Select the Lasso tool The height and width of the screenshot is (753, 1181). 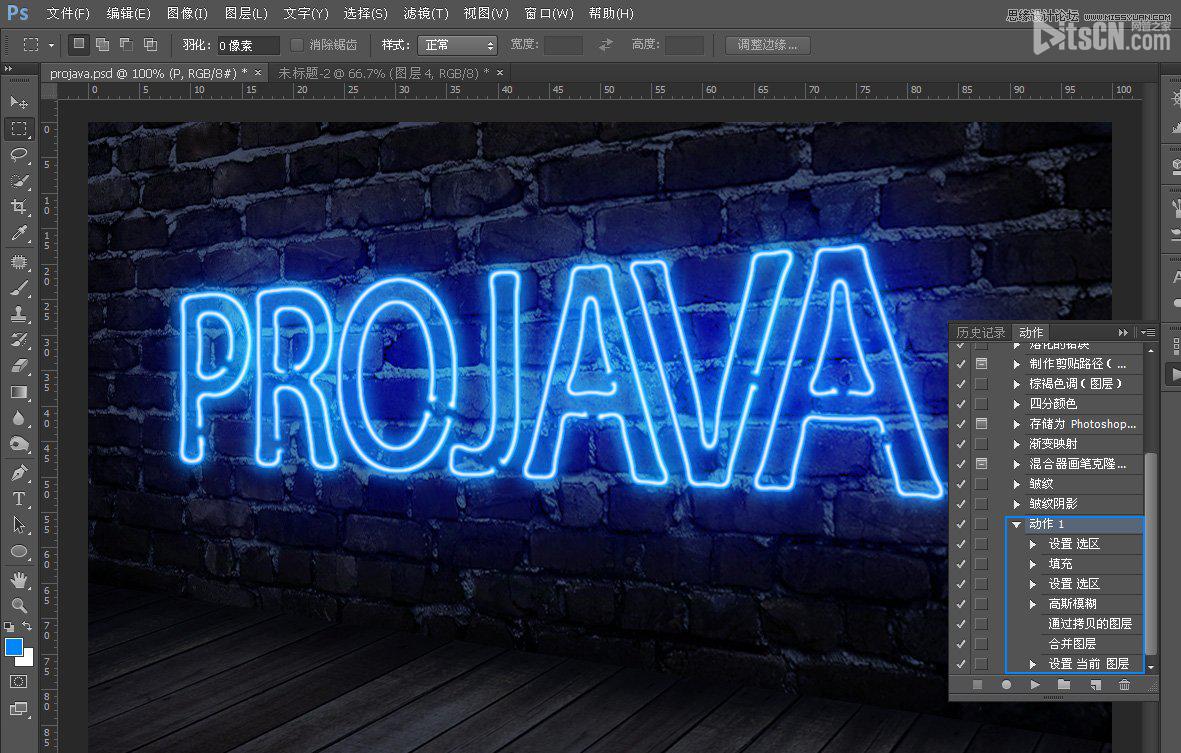18,155
